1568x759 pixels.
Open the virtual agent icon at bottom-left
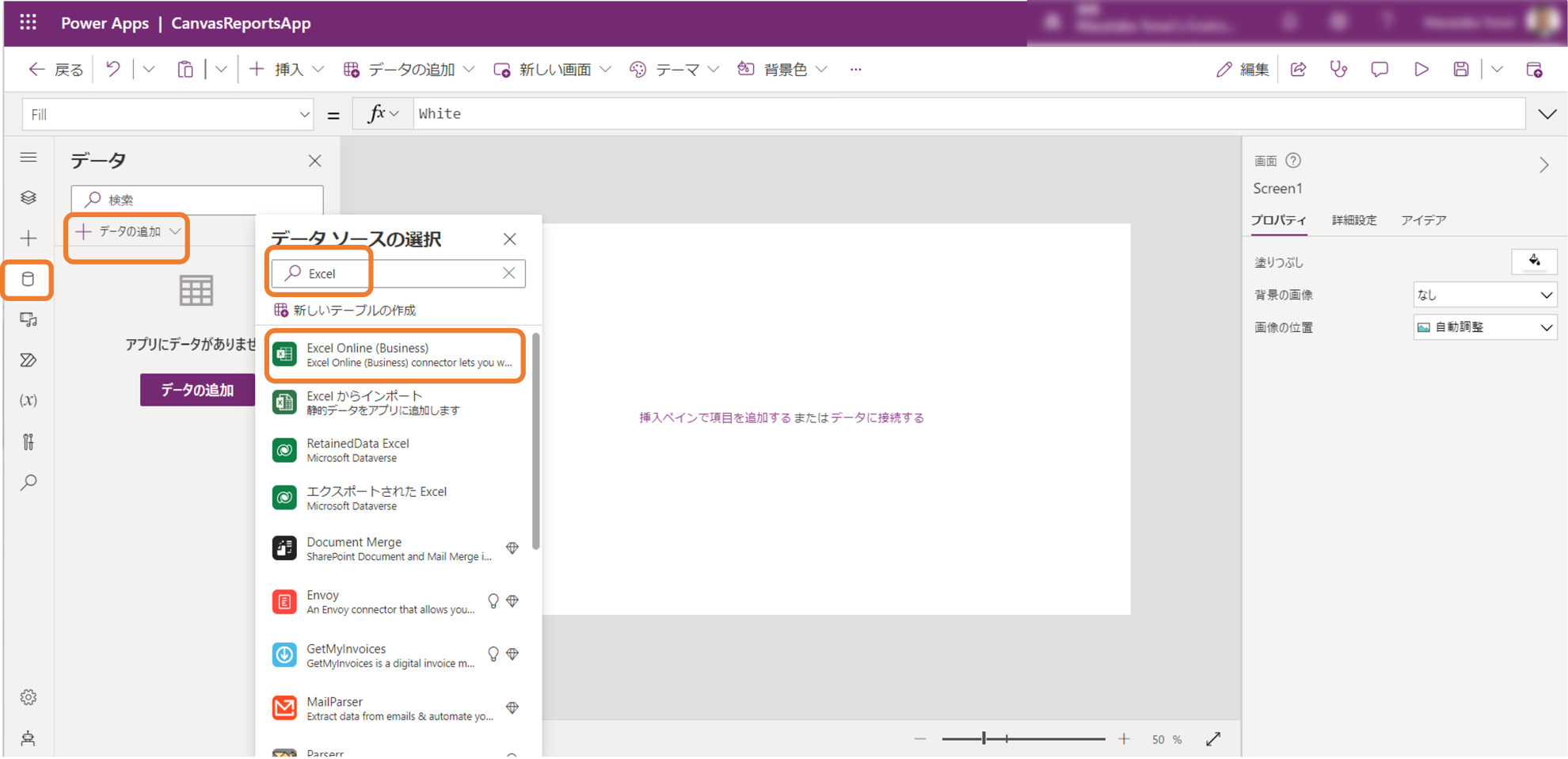pos(29,738)
